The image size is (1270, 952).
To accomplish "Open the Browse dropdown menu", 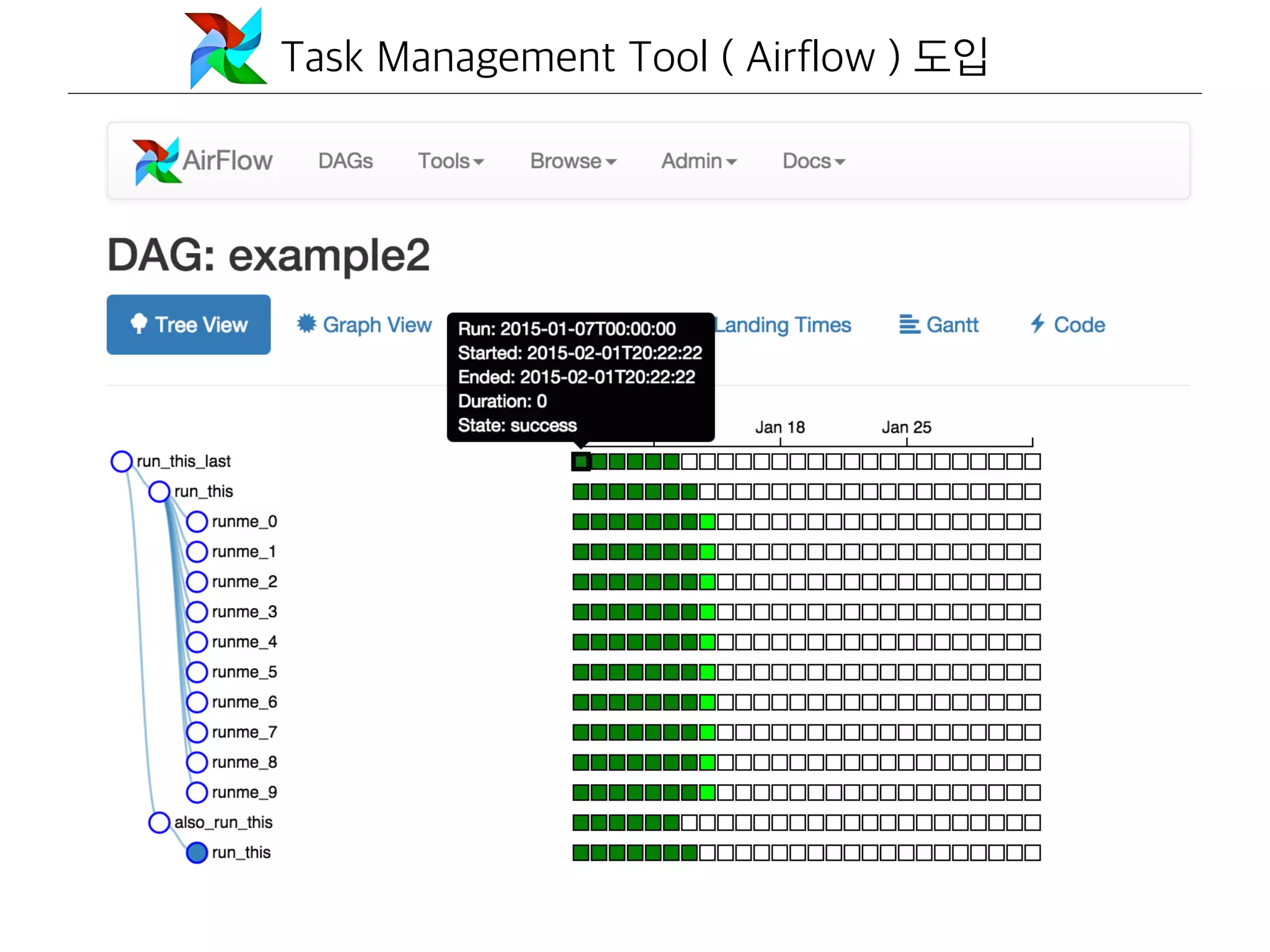I will pyautogui.click(x=572, y=161).
